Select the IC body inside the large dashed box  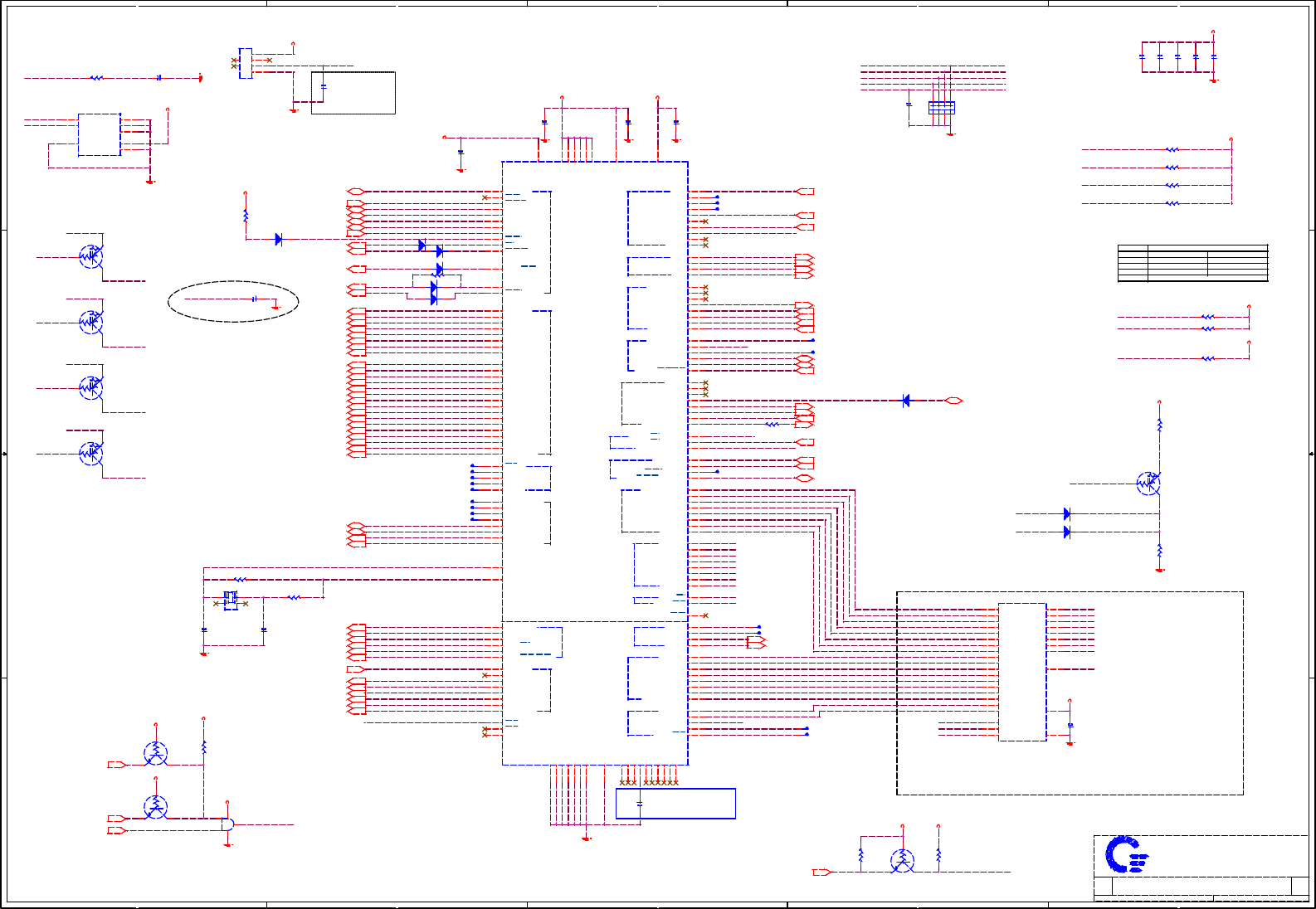tap(1022, 672)
